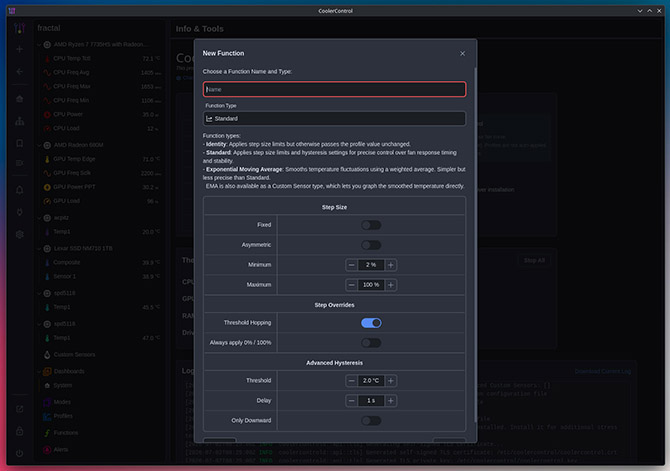The height and width of the screenshot is (471, 670).
Task: Click the Maximum 100 % value field
Action: (x=371, y=285)
